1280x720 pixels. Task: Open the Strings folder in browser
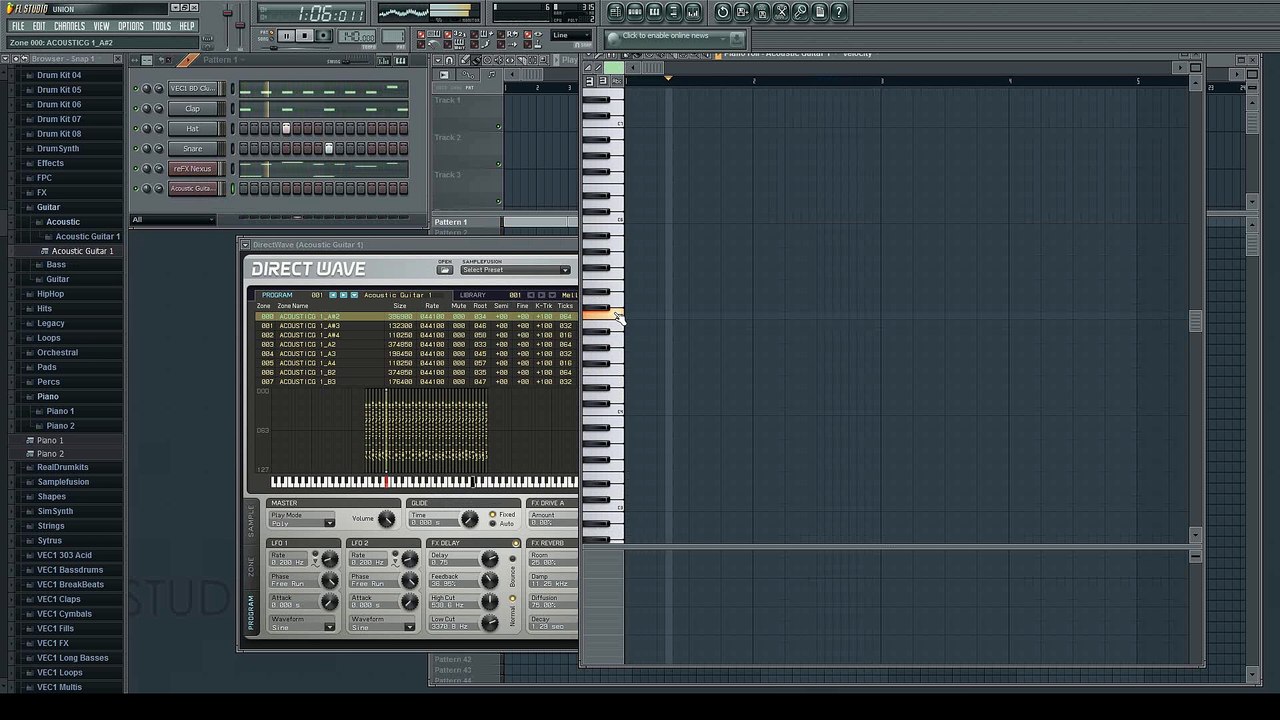[x=51, y=526]
